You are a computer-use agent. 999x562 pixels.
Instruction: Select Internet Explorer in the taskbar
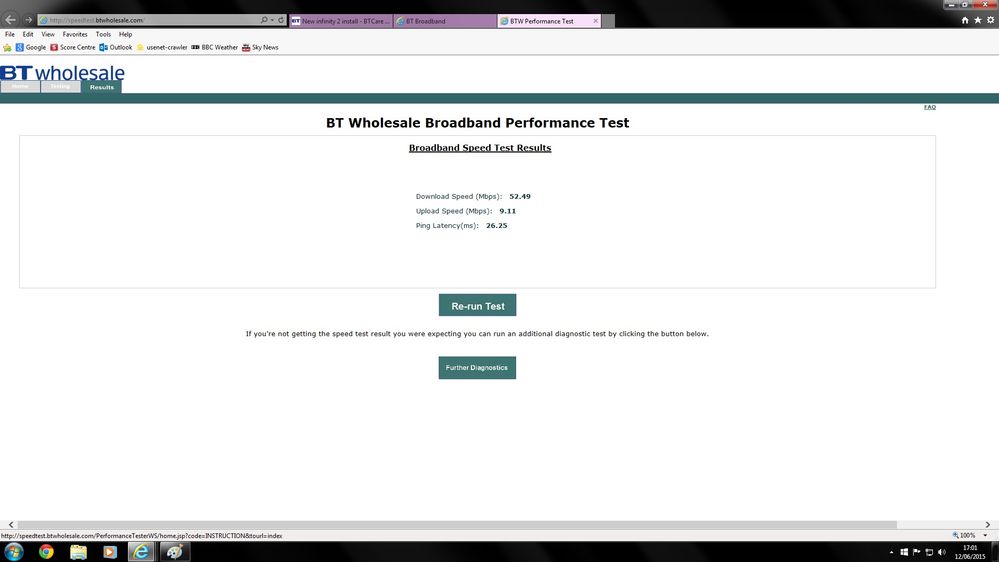[141, 552]
